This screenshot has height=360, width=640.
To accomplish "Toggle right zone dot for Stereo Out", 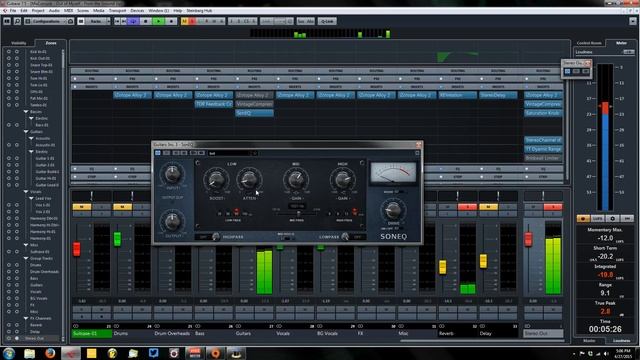I will click(17, 338).
